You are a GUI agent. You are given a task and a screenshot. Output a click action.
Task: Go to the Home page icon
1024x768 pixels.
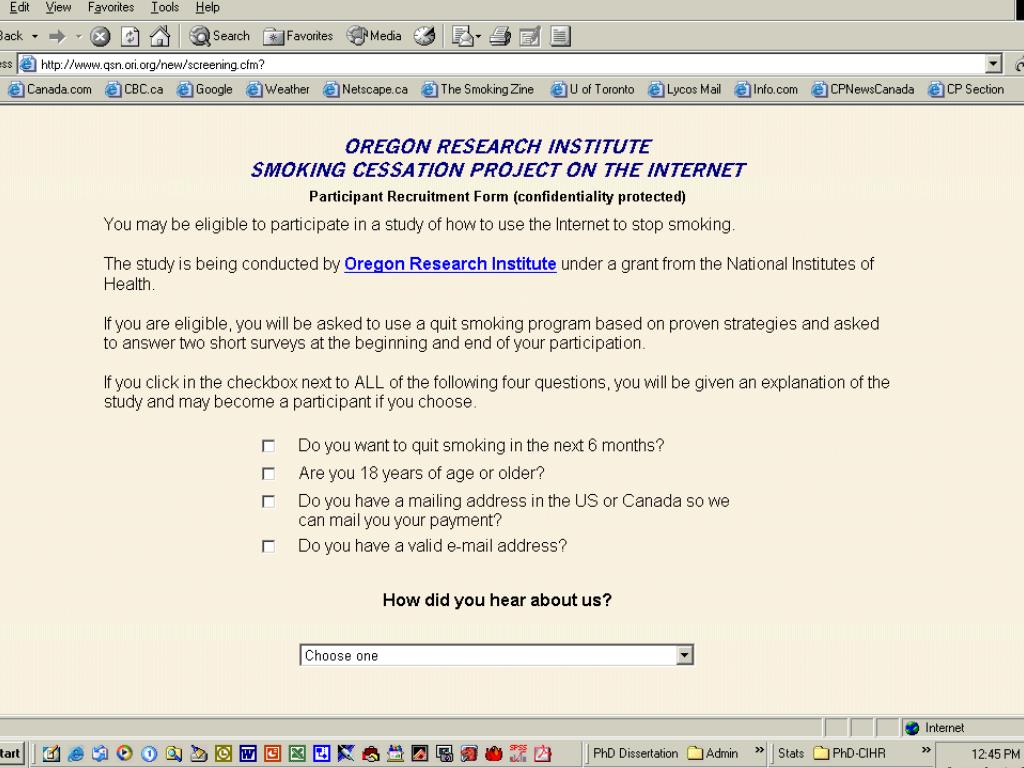160,36
